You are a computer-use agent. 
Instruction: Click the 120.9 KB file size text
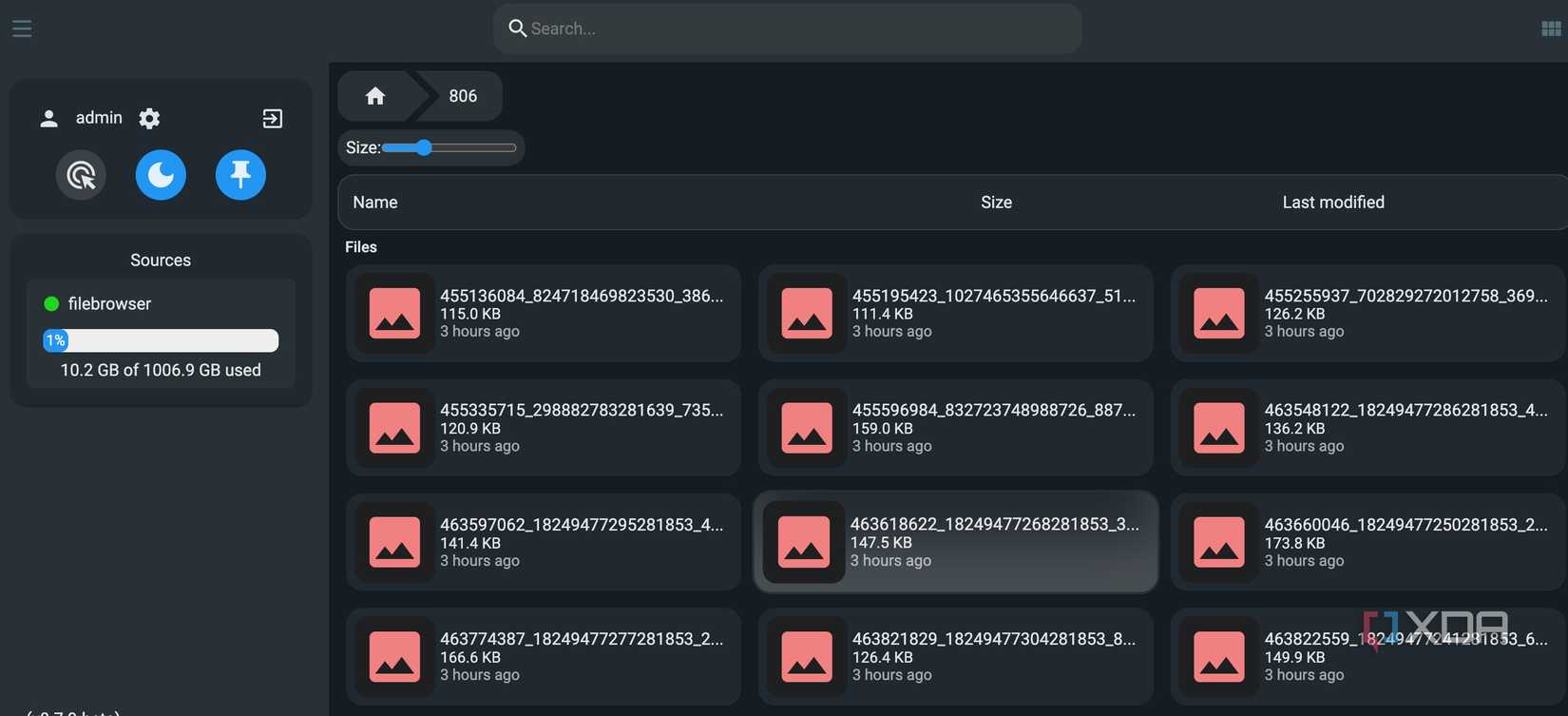coord(470,429)
